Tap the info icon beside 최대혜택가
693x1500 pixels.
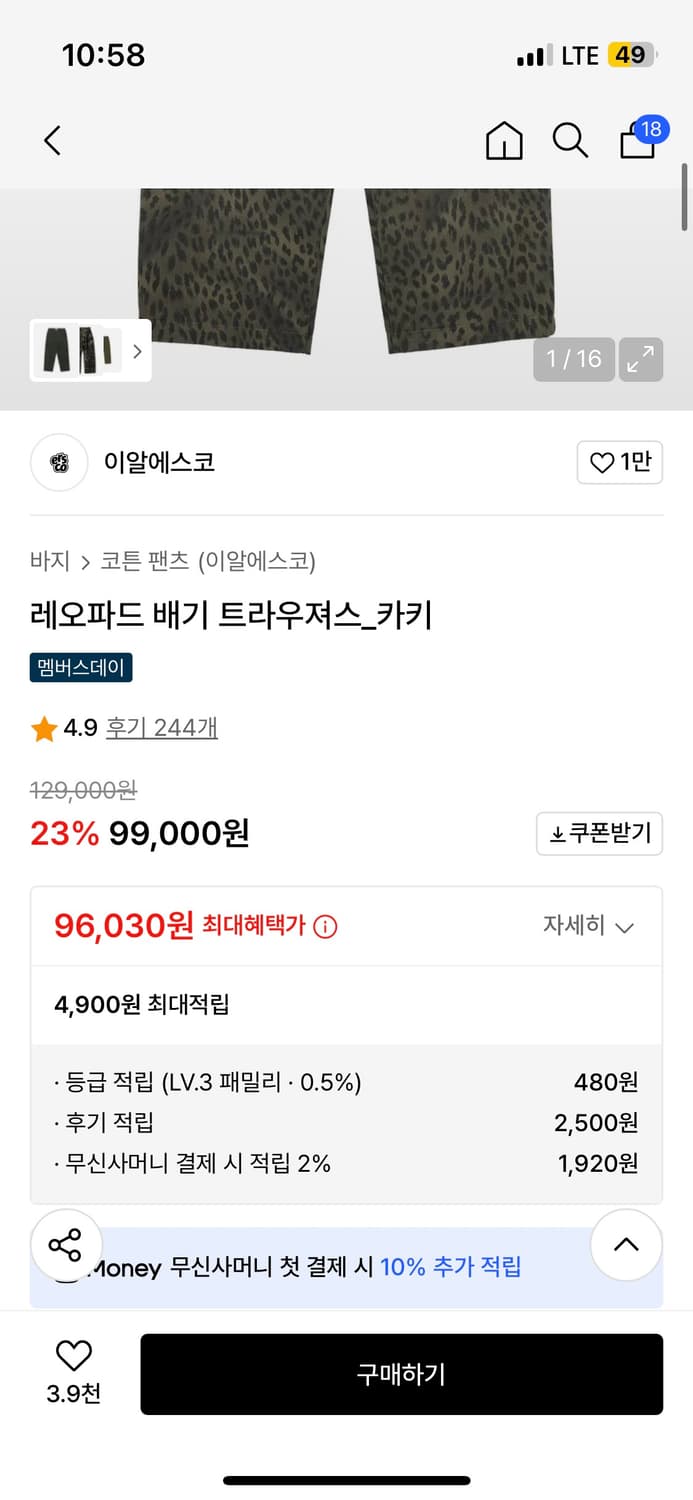tap(324, 927)
